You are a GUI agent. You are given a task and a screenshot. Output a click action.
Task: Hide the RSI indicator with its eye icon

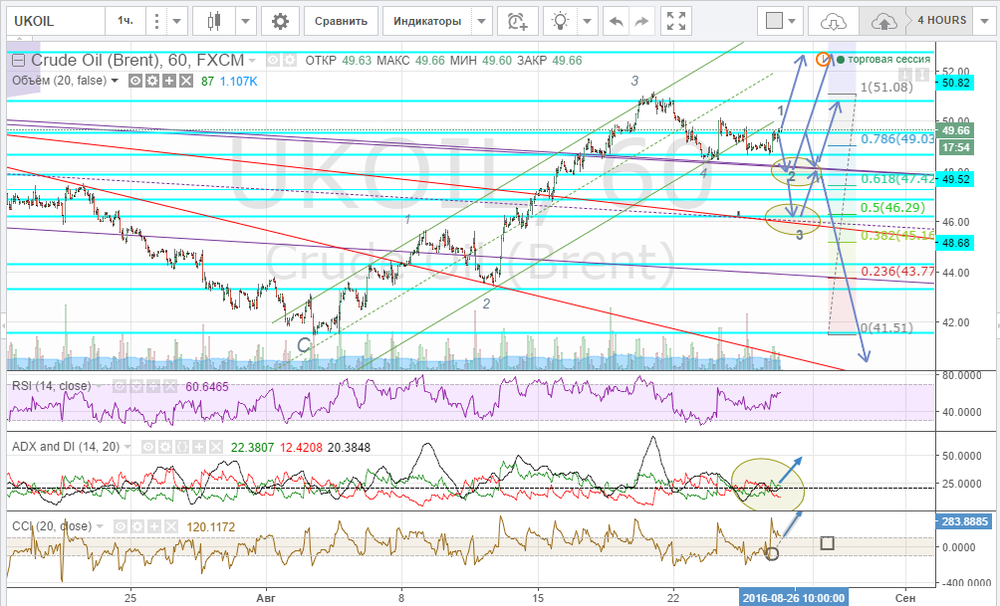(x=119, y=387)
